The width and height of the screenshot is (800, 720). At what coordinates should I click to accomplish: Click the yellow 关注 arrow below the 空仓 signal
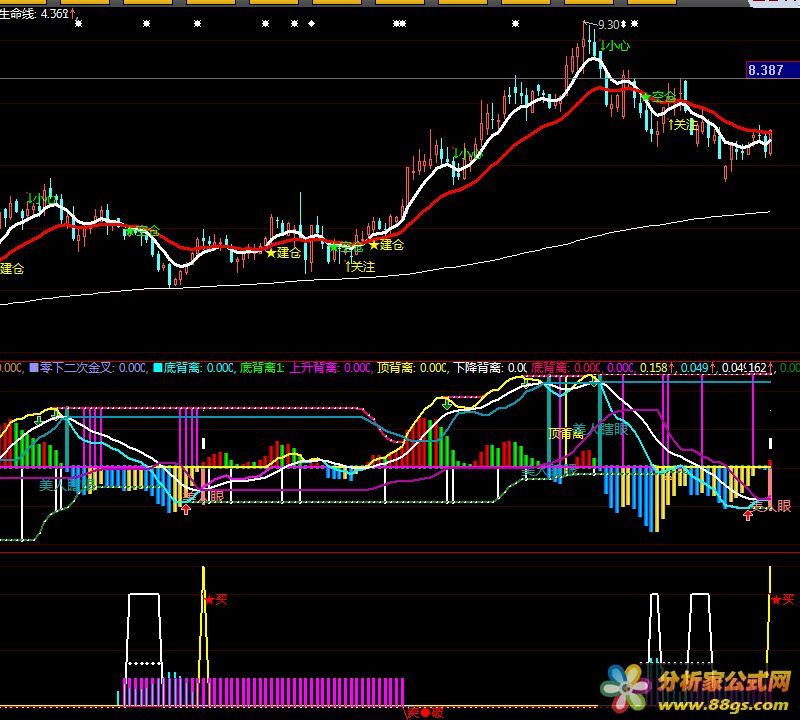tap(683, 125)
